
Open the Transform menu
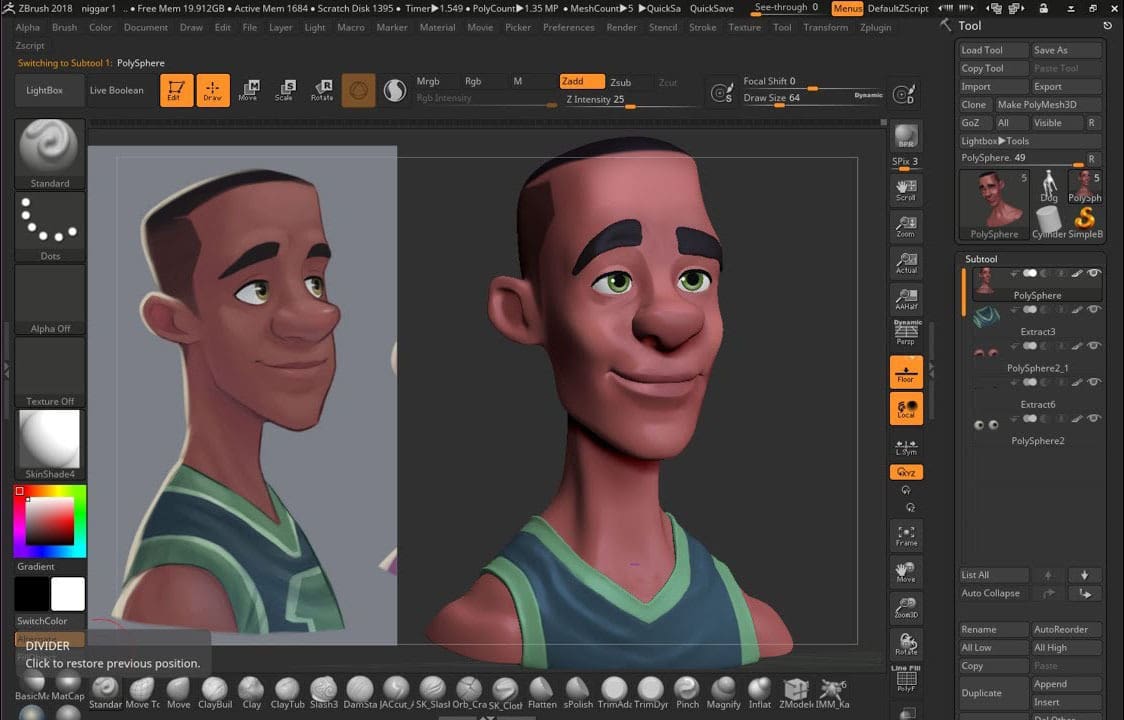(x=826, y=27)
